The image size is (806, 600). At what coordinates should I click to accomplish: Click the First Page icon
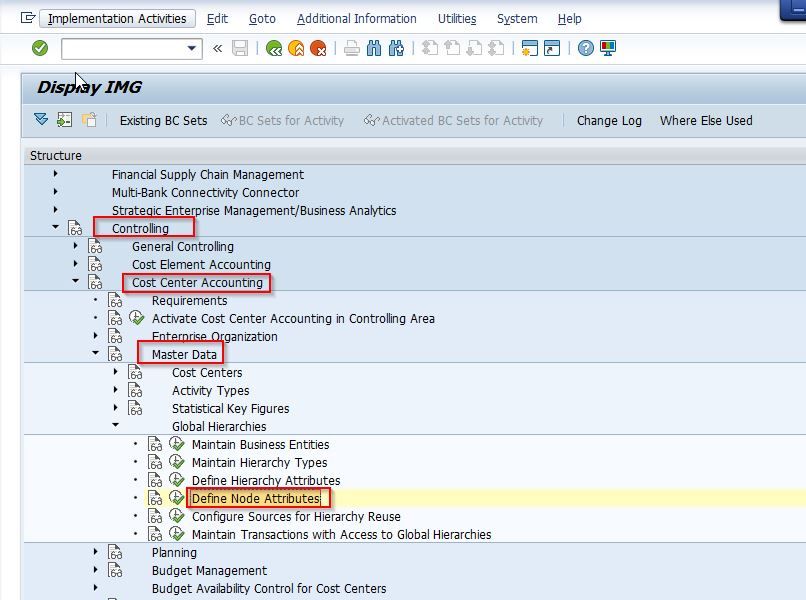430,48
